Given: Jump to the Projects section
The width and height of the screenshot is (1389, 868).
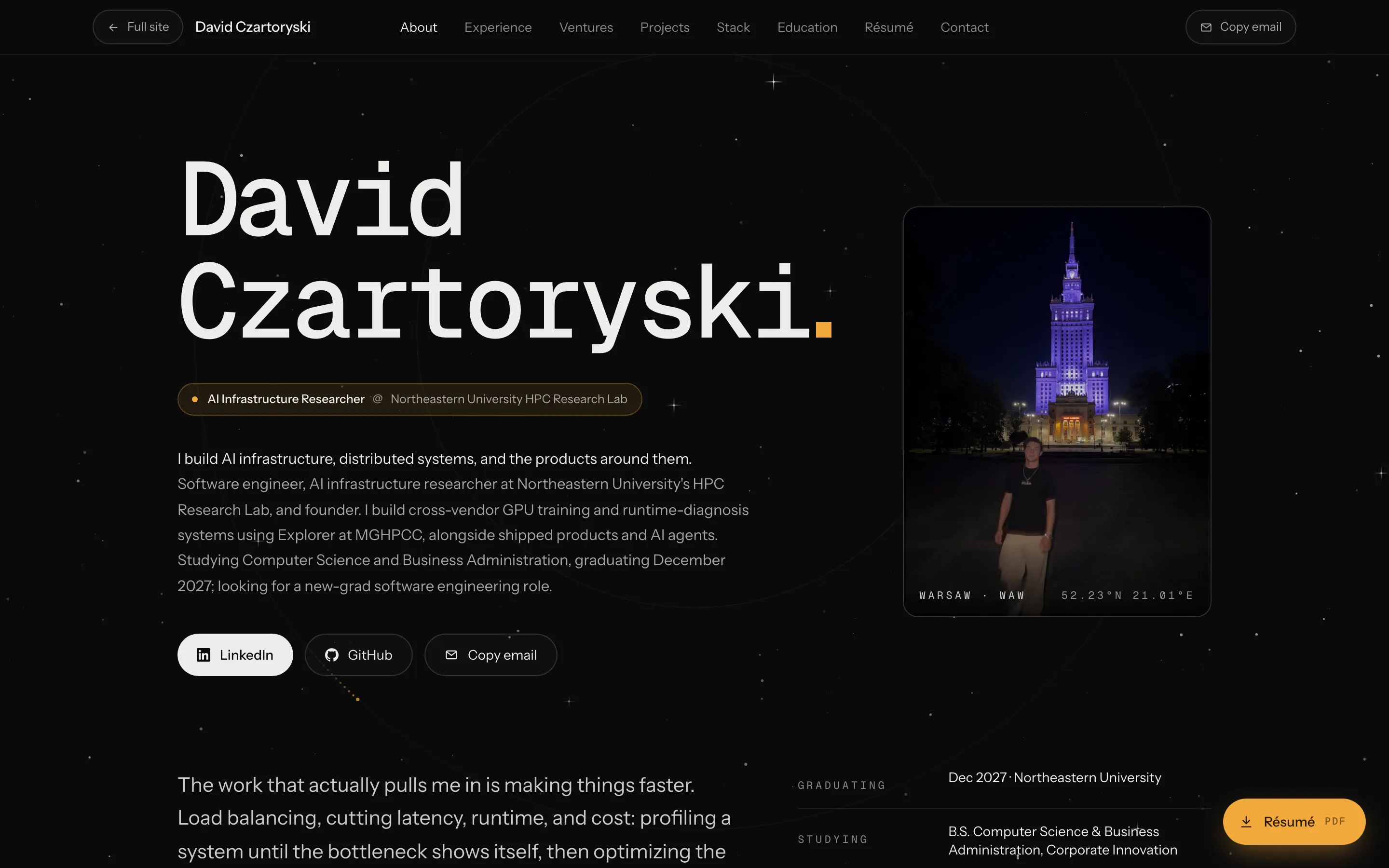Looking at the screenshot, I should click(665, 27).
